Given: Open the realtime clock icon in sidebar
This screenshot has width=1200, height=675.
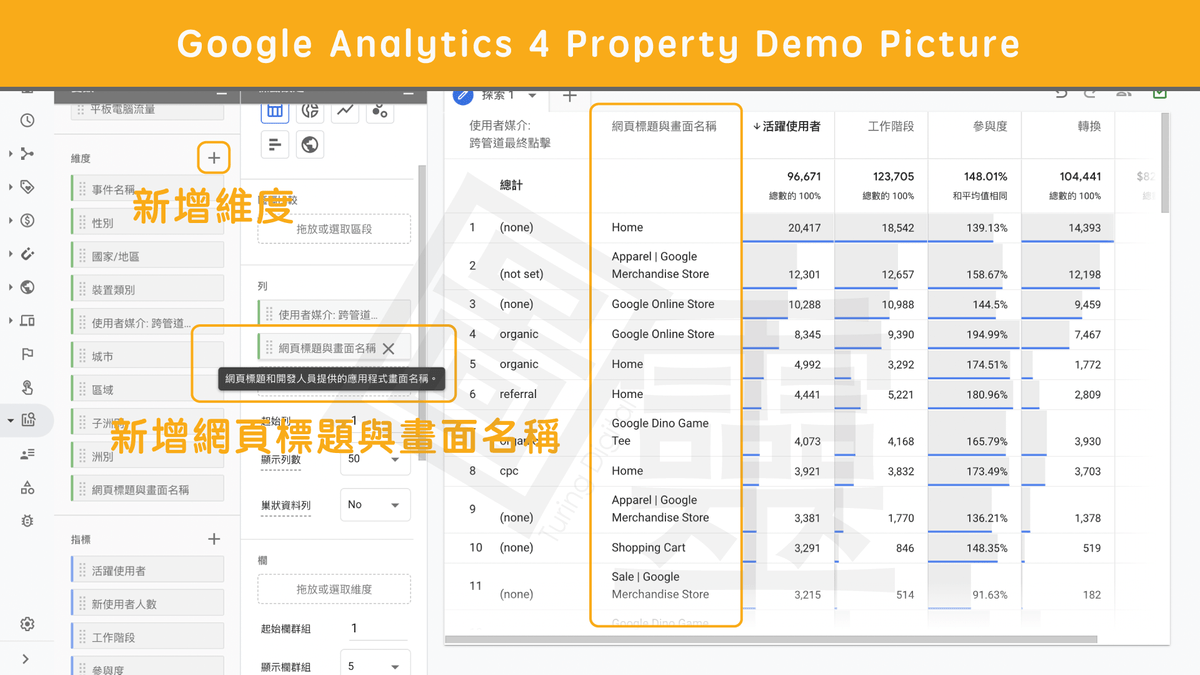Looking at the screenshot, I should (27, 120).
